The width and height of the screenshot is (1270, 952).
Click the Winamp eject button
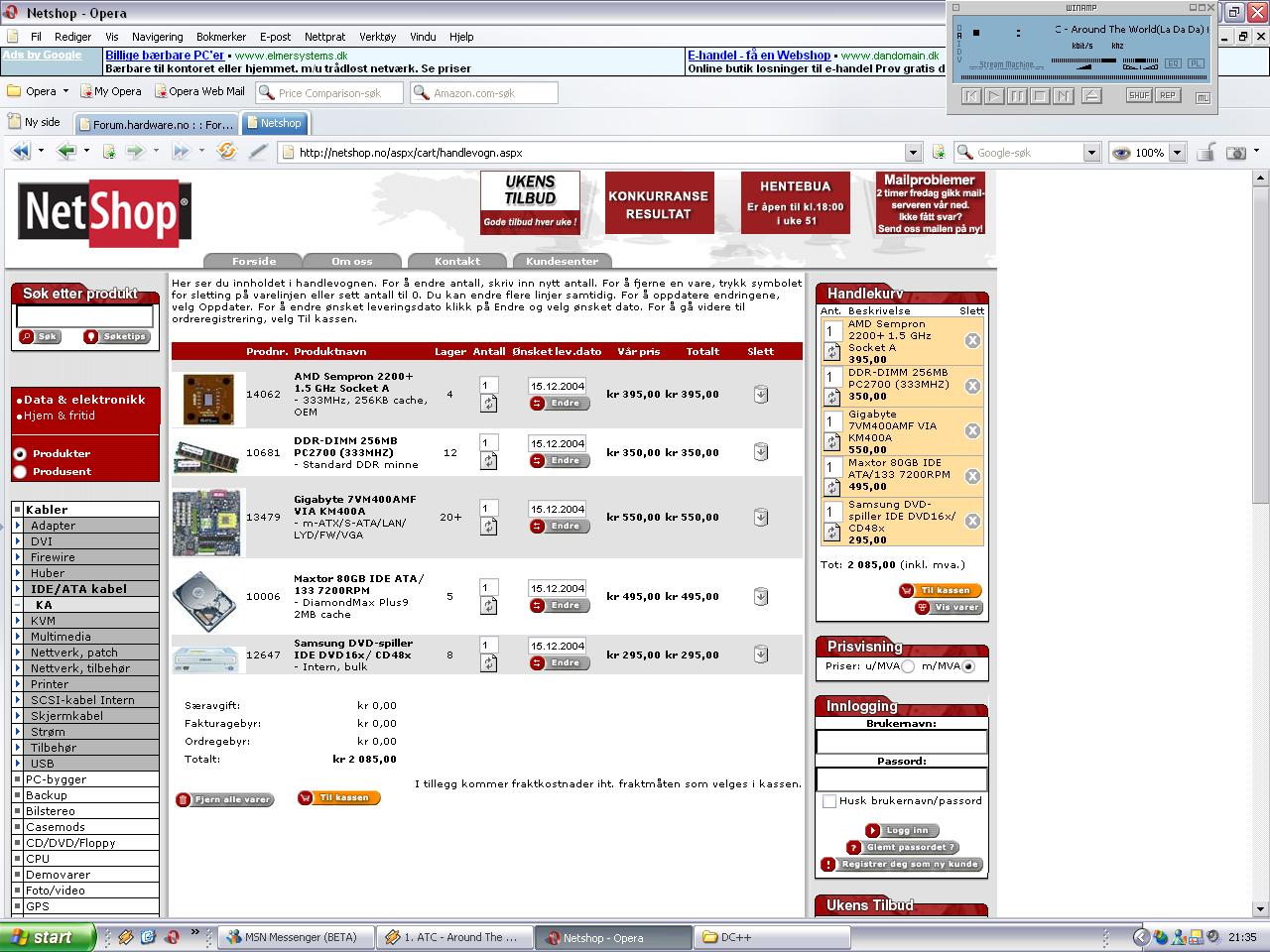pyautogui.click(x=1091, y=96)
